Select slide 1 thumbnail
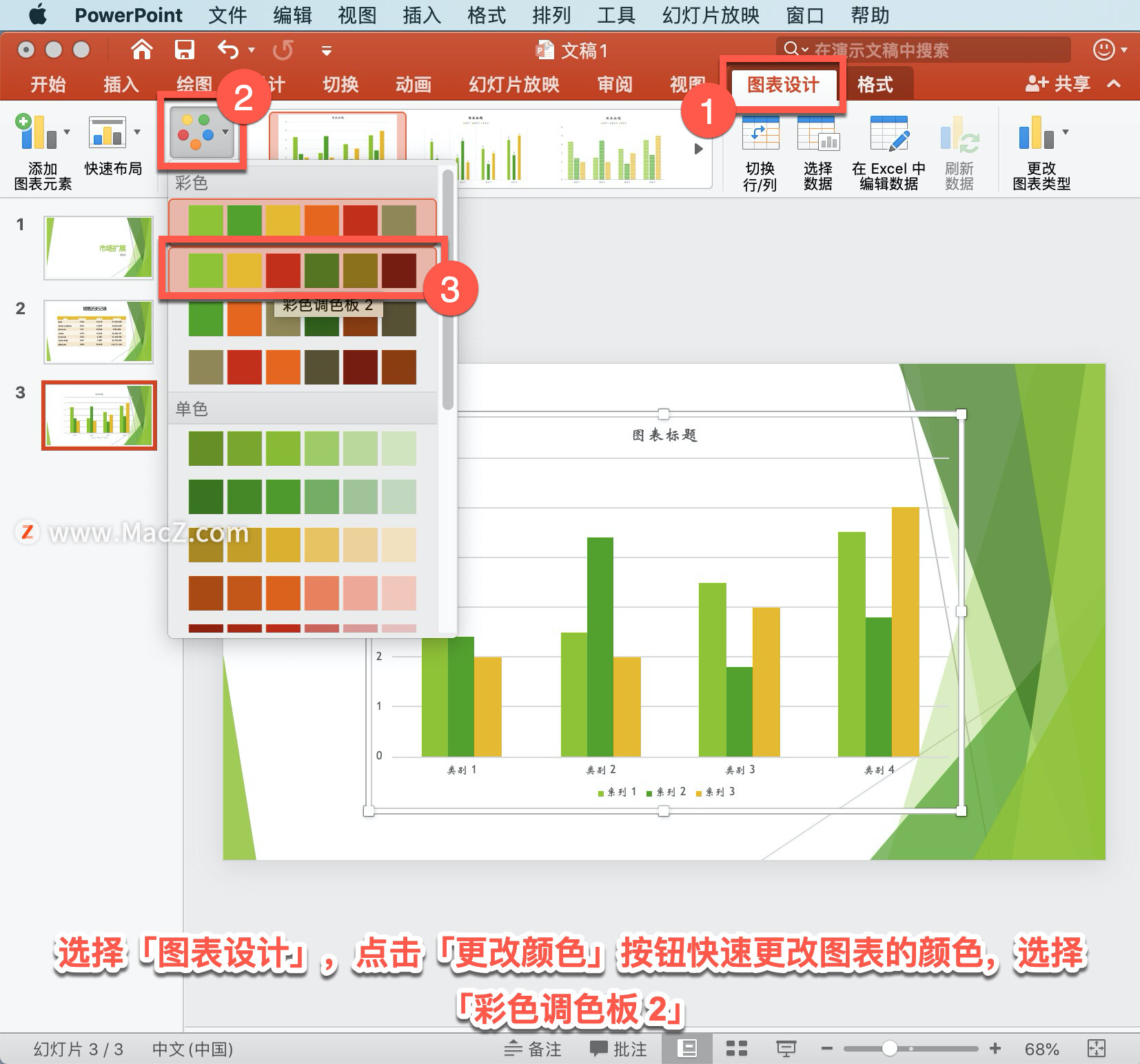Image resolution: width=1140 pixels, height=1064 pixels. coord(98,248)
